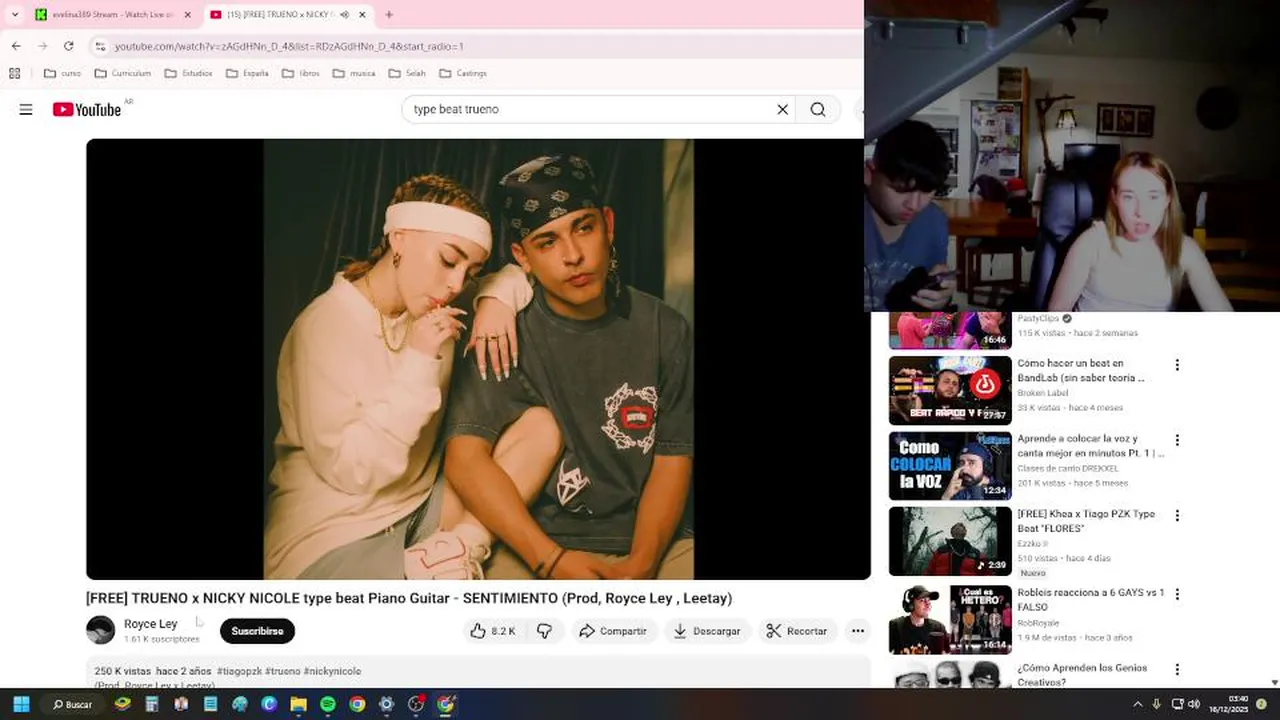Image resolution: width=1280 pixels, height=720 pixels.
Task: Open the Settings gear in the taskbar
Action: pos(386,704)
